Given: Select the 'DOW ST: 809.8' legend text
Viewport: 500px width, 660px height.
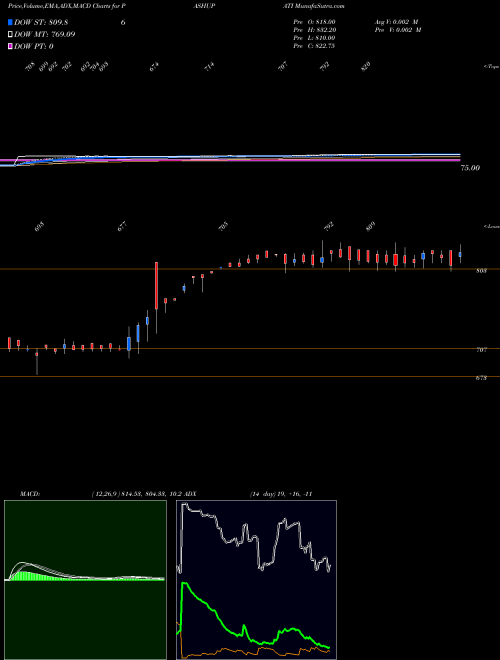Looking at the screenshot, I should coord(41,22).
